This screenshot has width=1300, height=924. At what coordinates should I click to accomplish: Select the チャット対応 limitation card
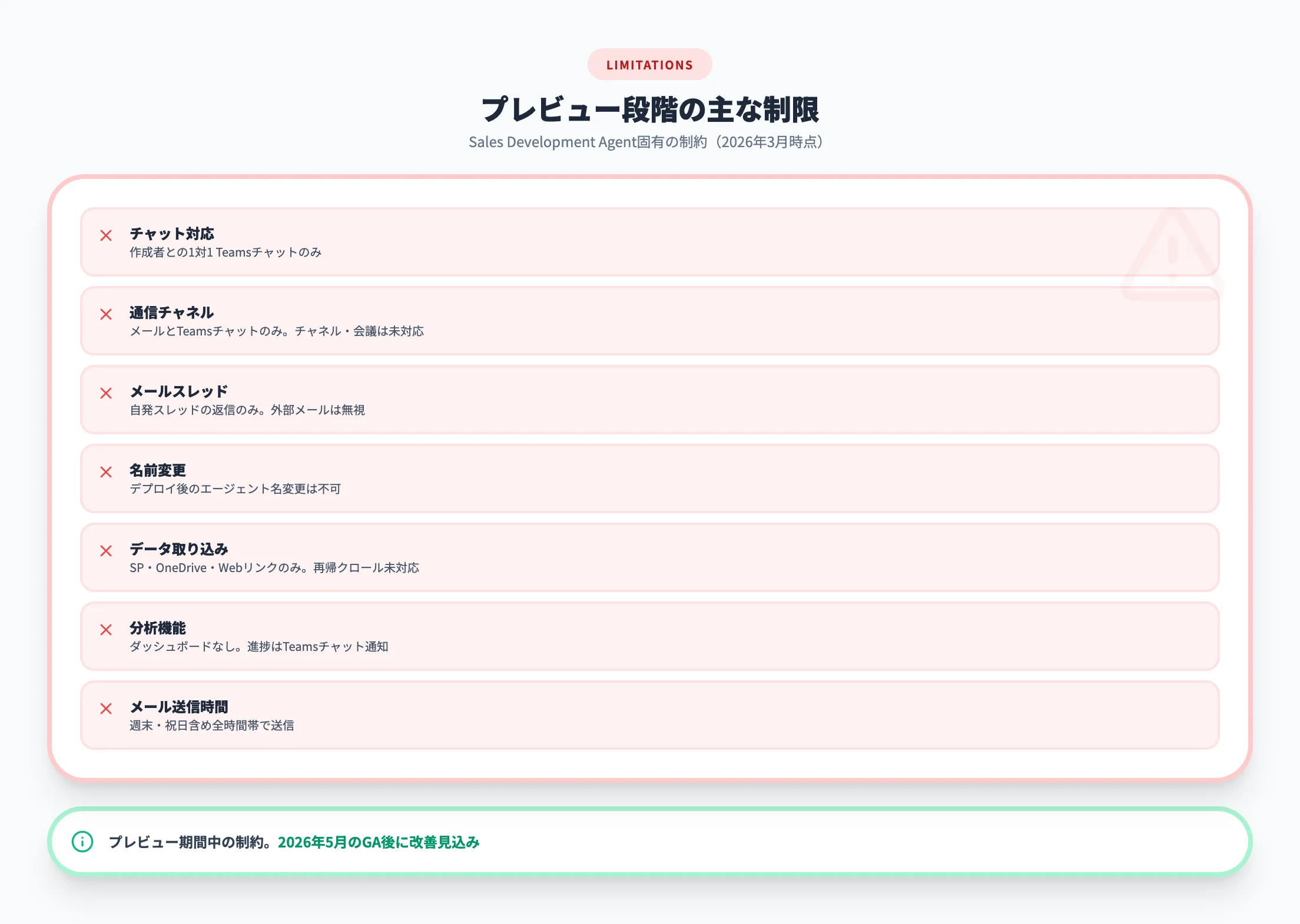[x=649, y=242]
